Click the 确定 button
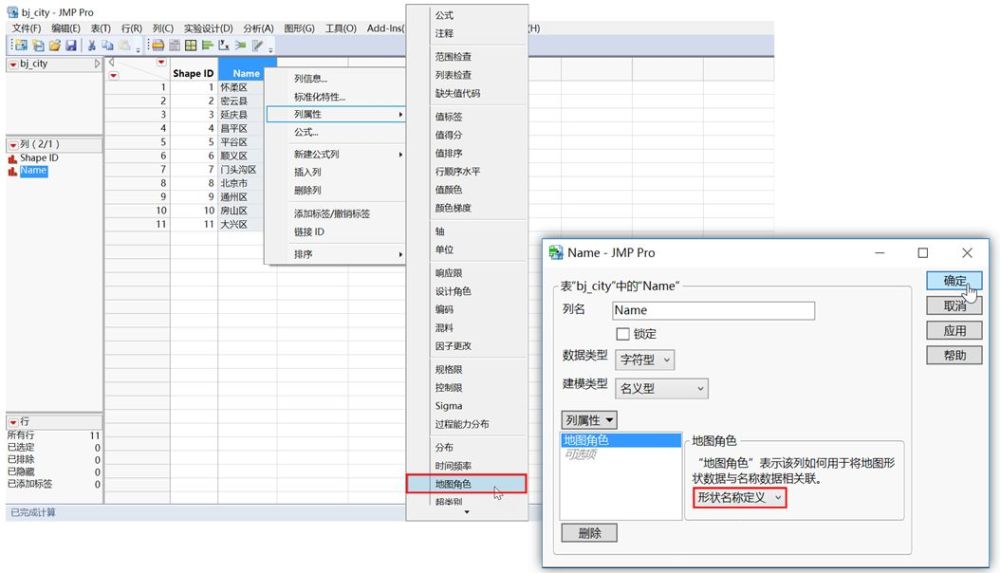Screen dimensions: 1000x573 (x=954, y=281)
